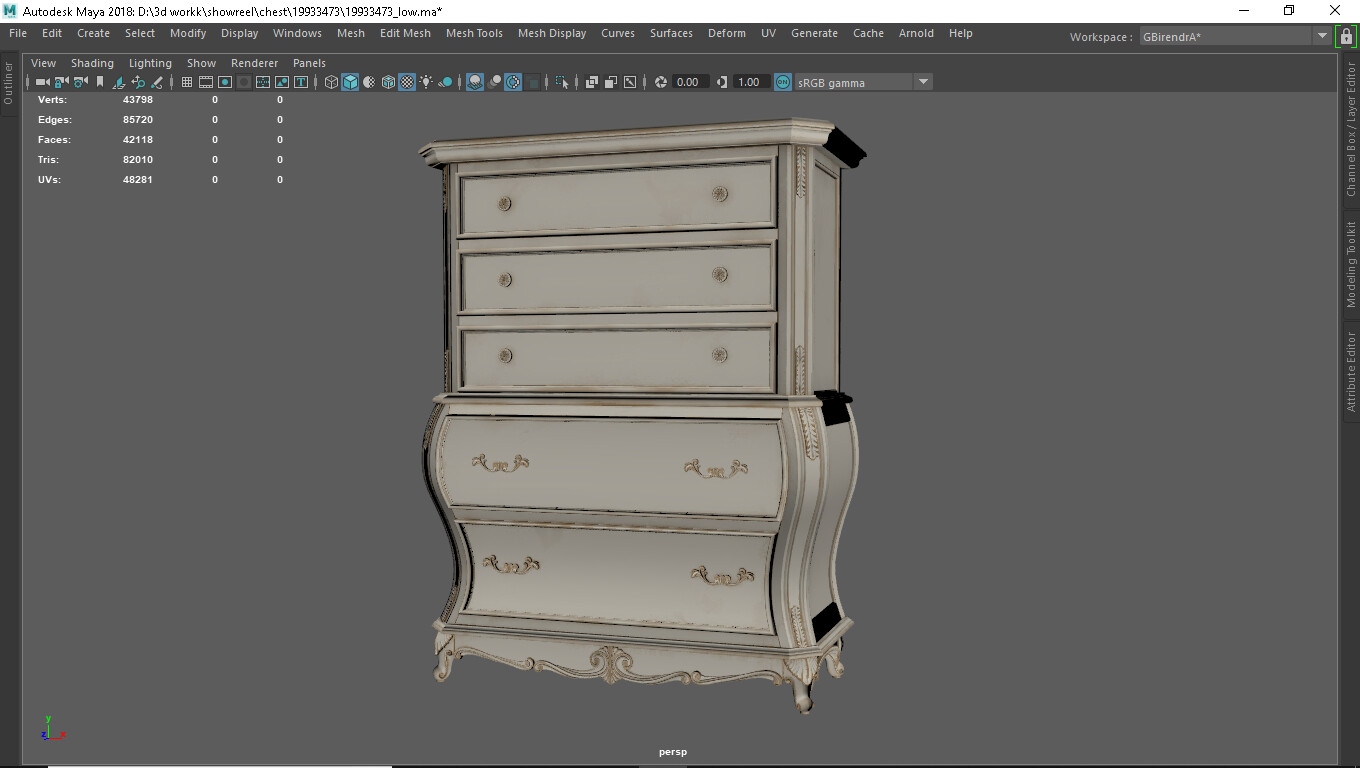Image resolution: width=1360 pixels, height=768 pixels.
Task: Enable textured display mode in the viewport toolbar
Action: coord(405,81)
